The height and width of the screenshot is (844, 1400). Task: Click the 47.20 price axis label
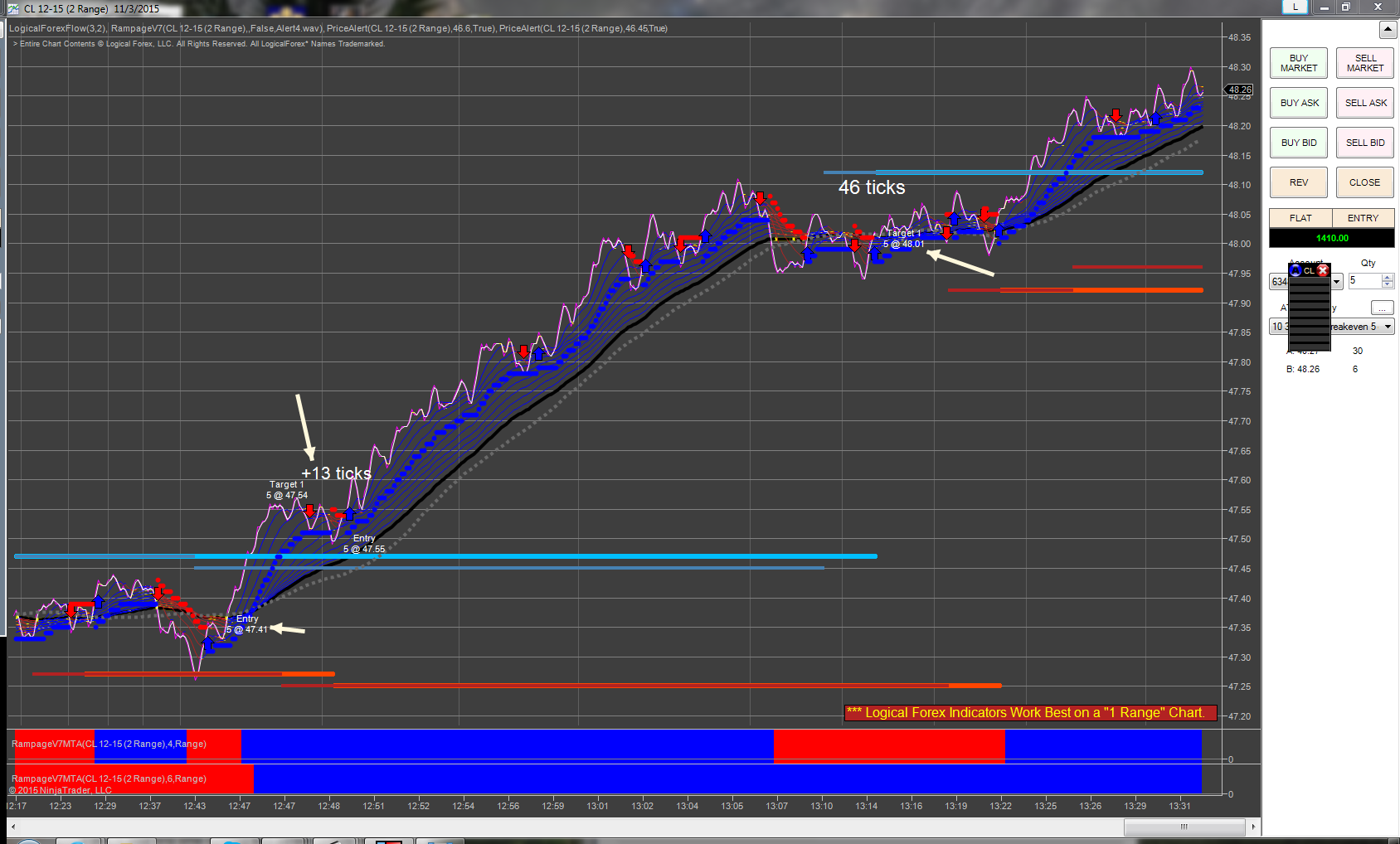point(1240,716)
